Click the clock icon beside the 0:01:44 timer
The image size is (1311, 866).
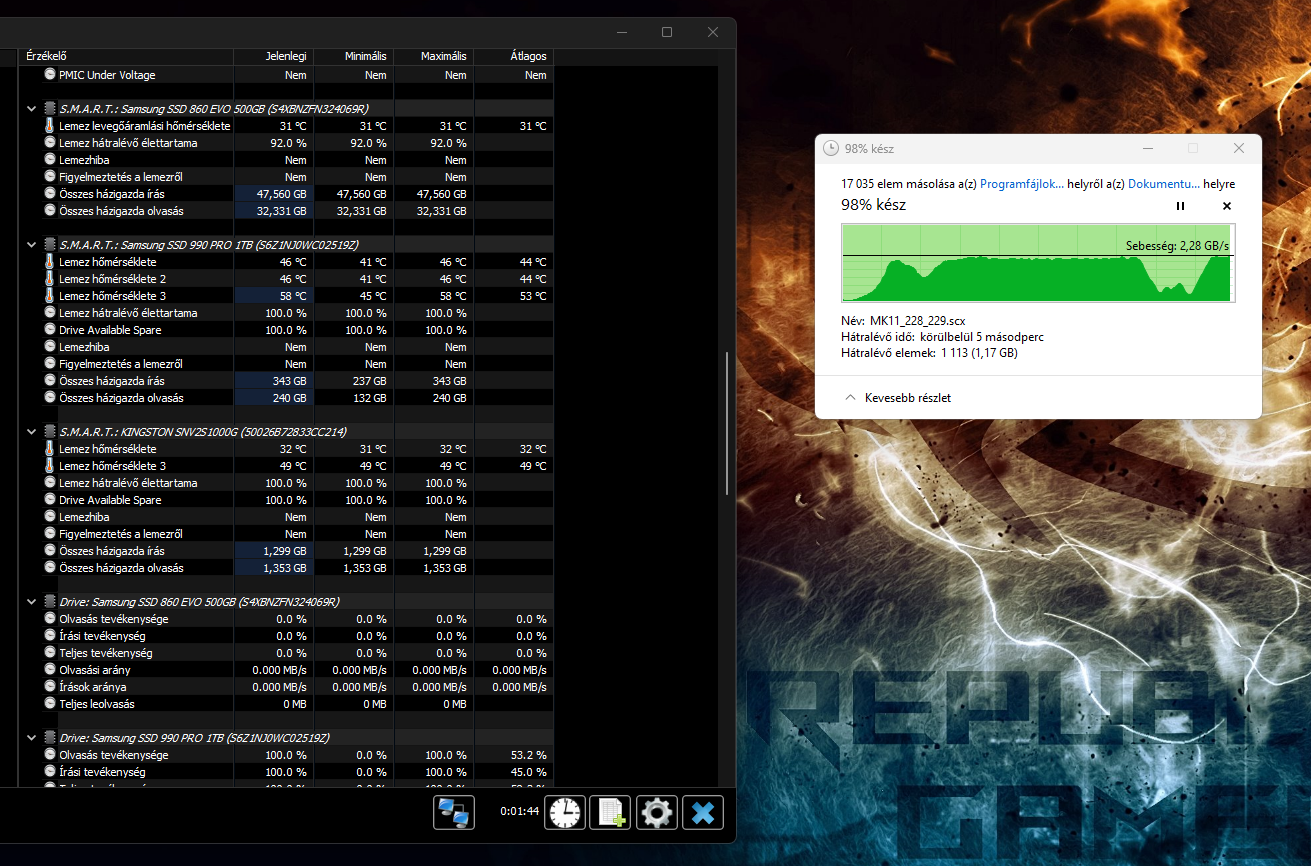tap(565, 813)
